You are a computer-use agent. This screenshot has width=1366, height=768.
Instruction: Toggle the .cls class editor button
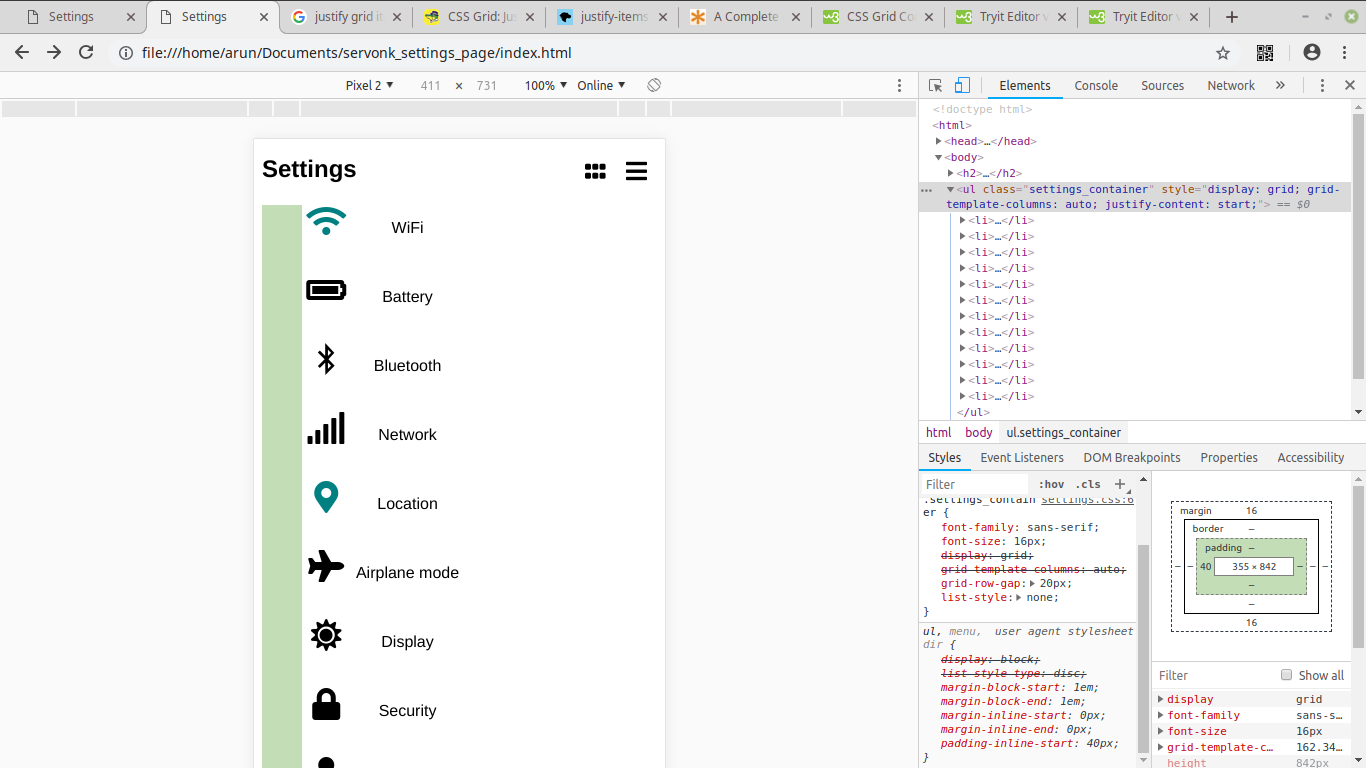[1088, 484]
